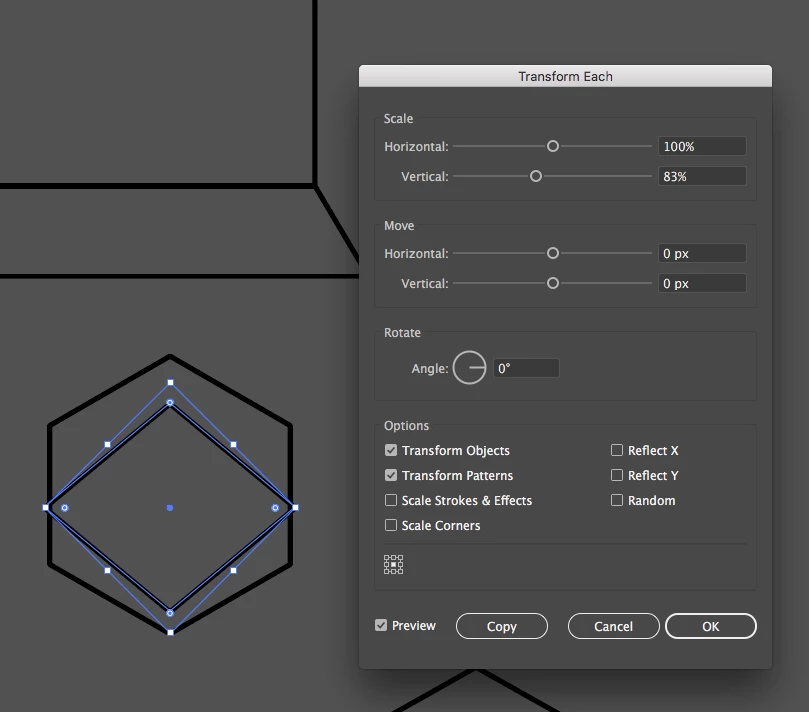
Task: Click the Rotate Angle 0° field
Action: click(x=526, y=368)
